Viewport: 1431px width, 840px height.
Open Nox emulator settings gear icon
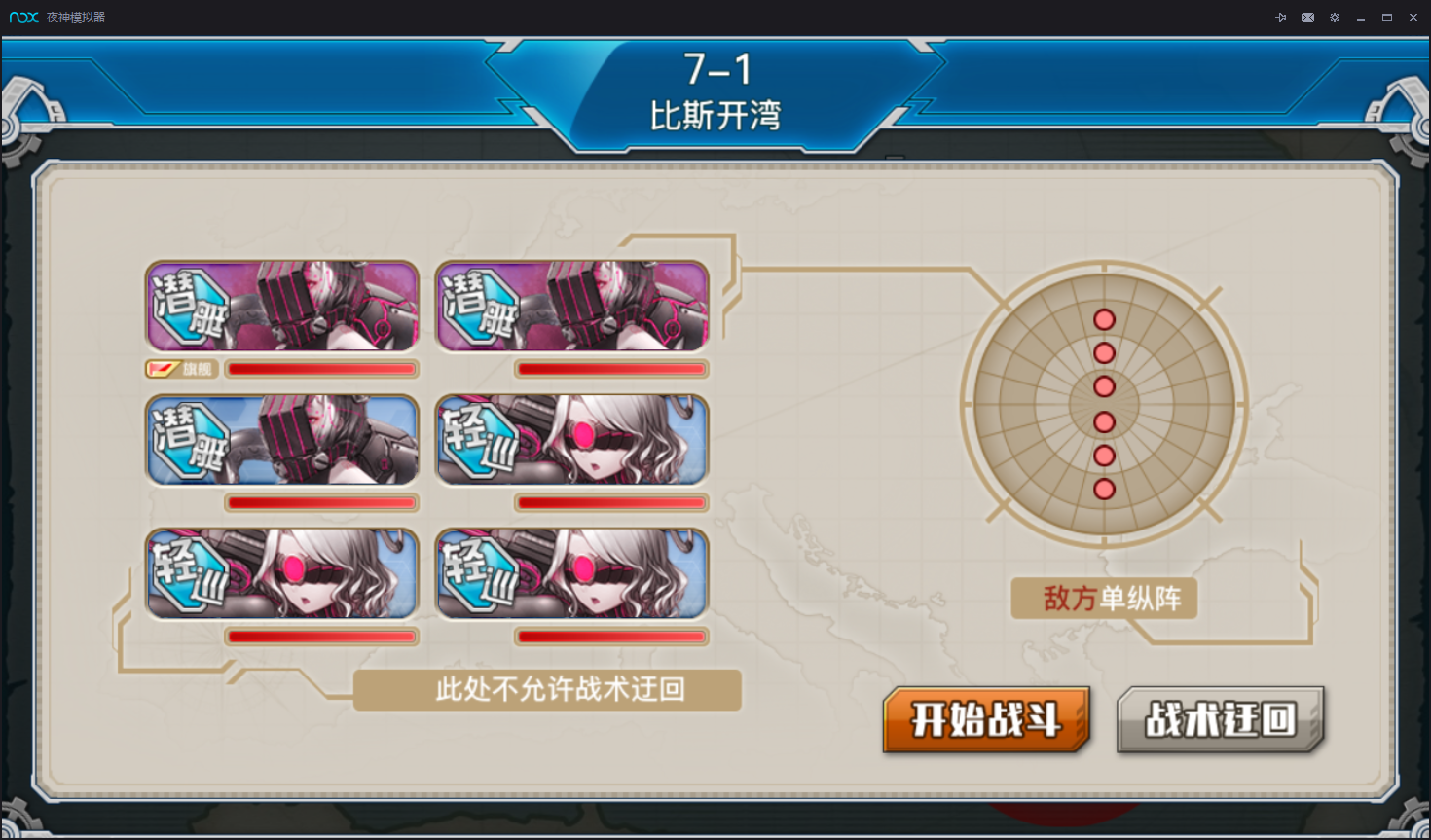click(x=1335, y=18)
